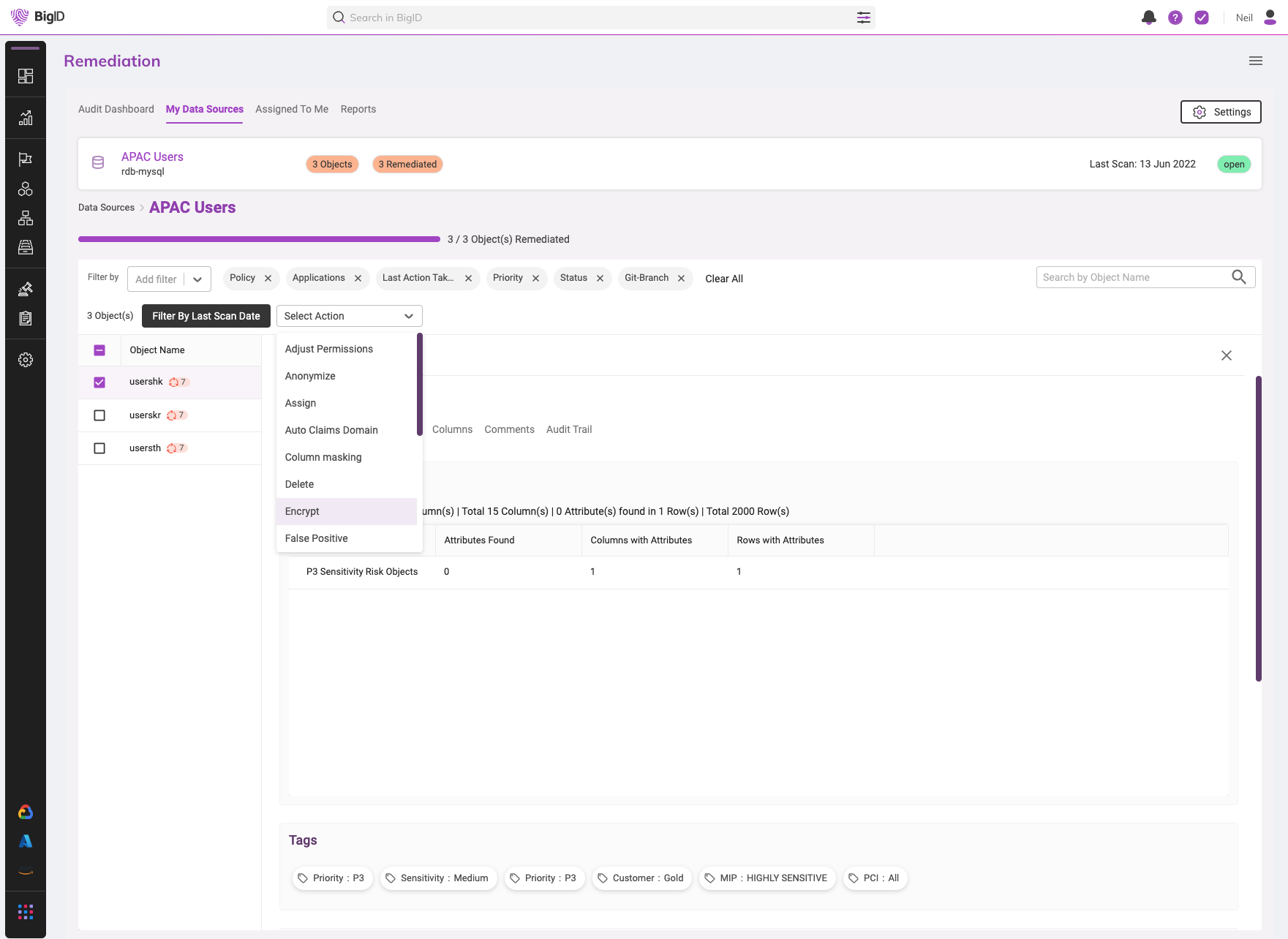
Task: Open the clipboard reports icon in sidebar
Action: click(26, 318)
